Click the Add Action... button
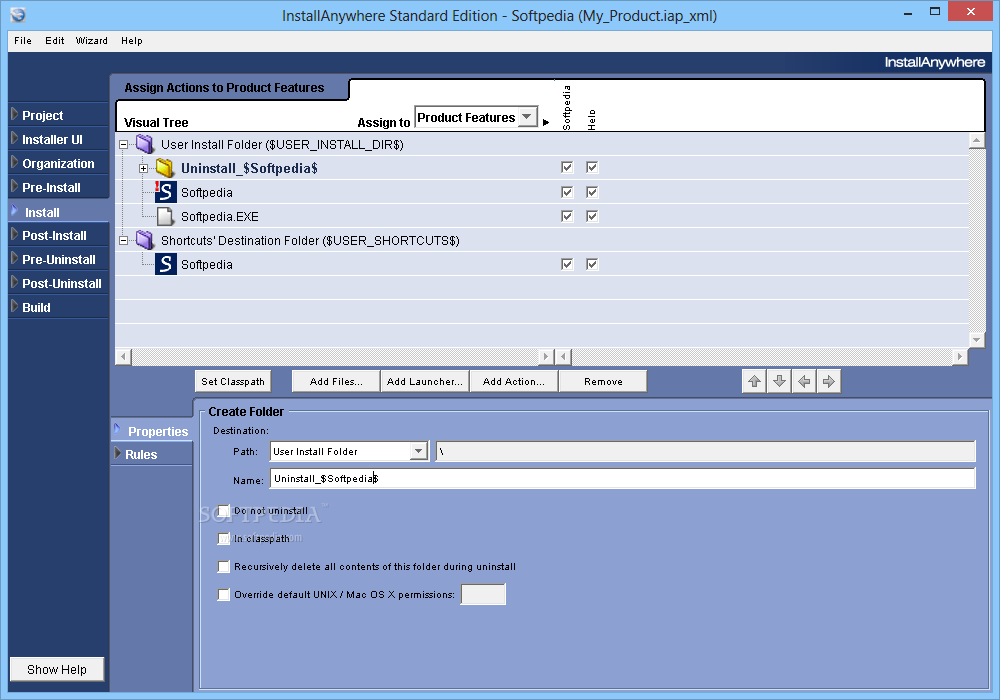1000x700 pixels. click(514, 381)
